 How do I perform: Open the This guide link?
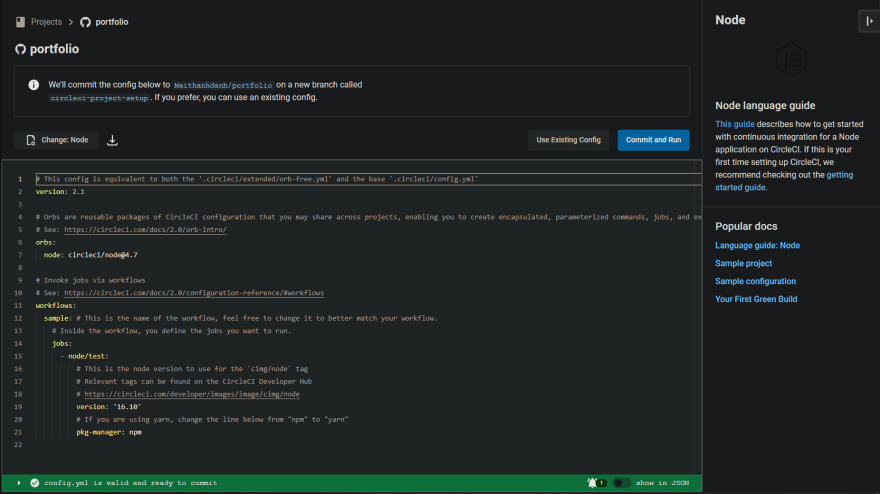point(735,124)
